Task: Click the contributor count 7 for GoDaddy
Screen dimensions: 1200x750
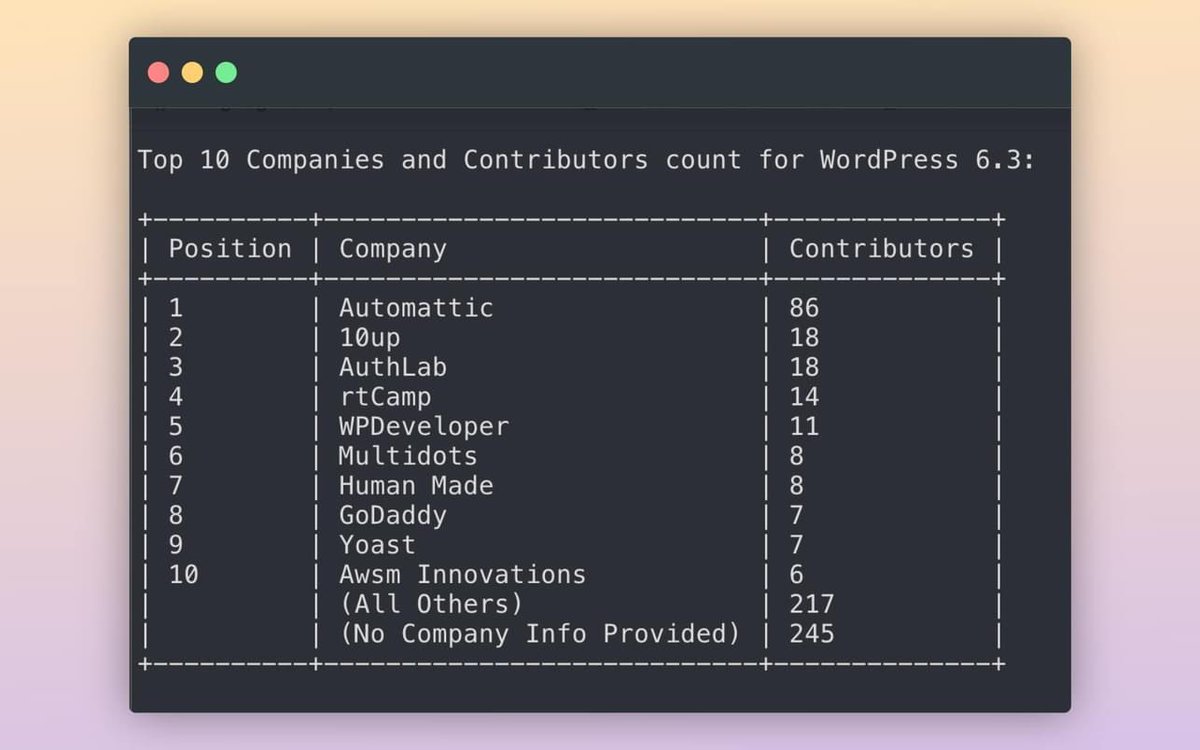Action: 797,516
